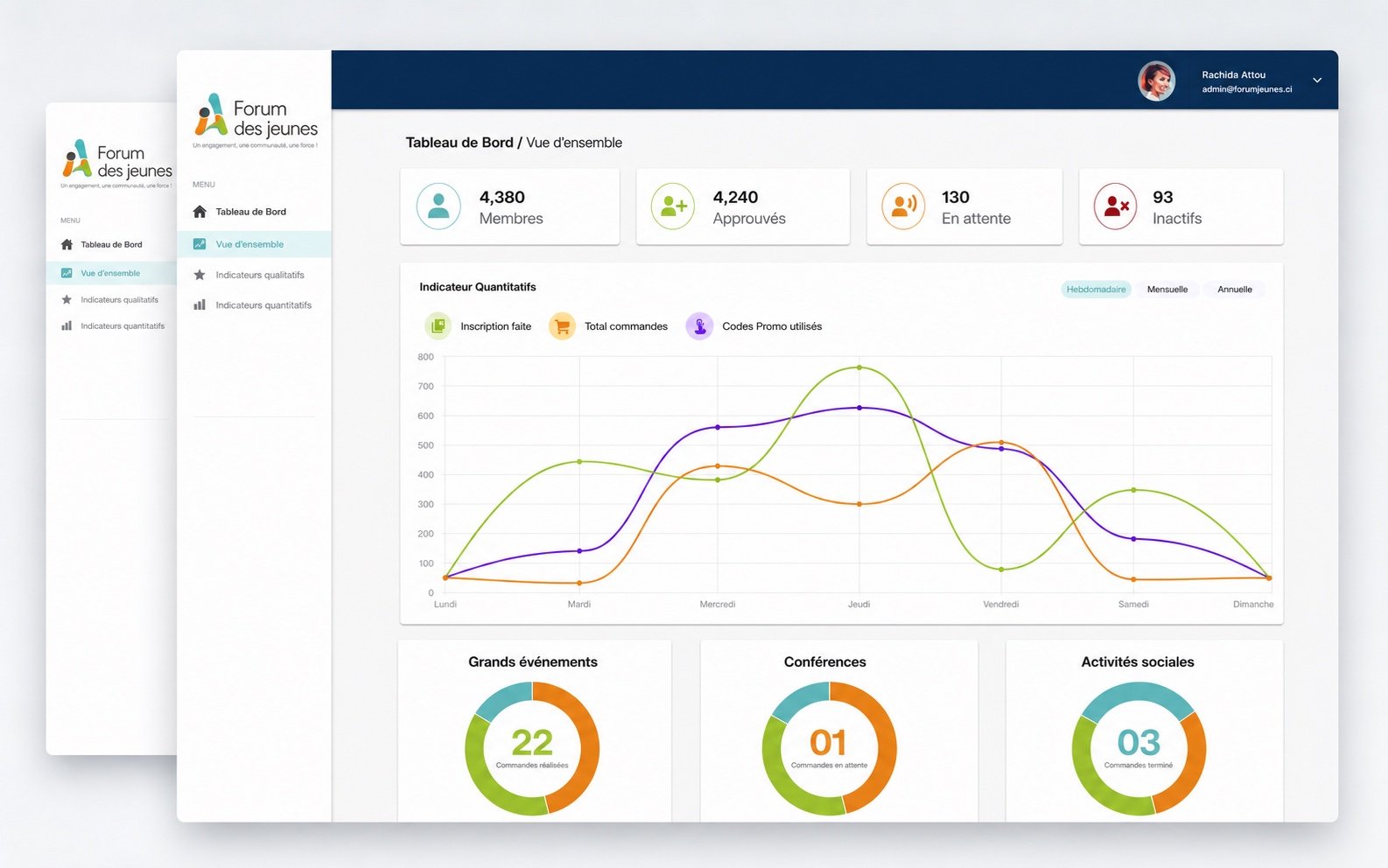Click the Approuvés add-user icon

click(x=673, y=206)
